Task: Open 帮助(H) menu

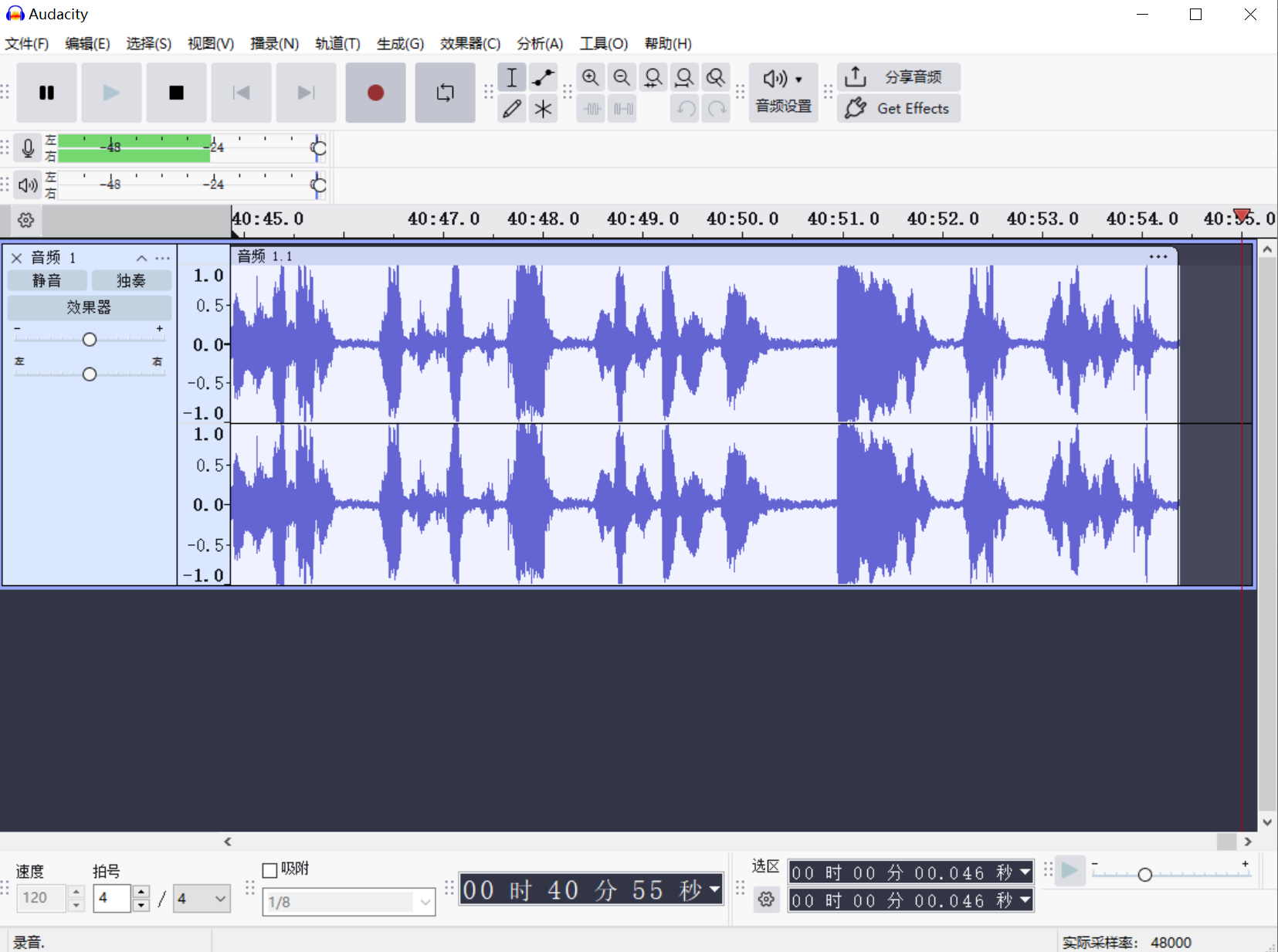Action: pos(668,43)
